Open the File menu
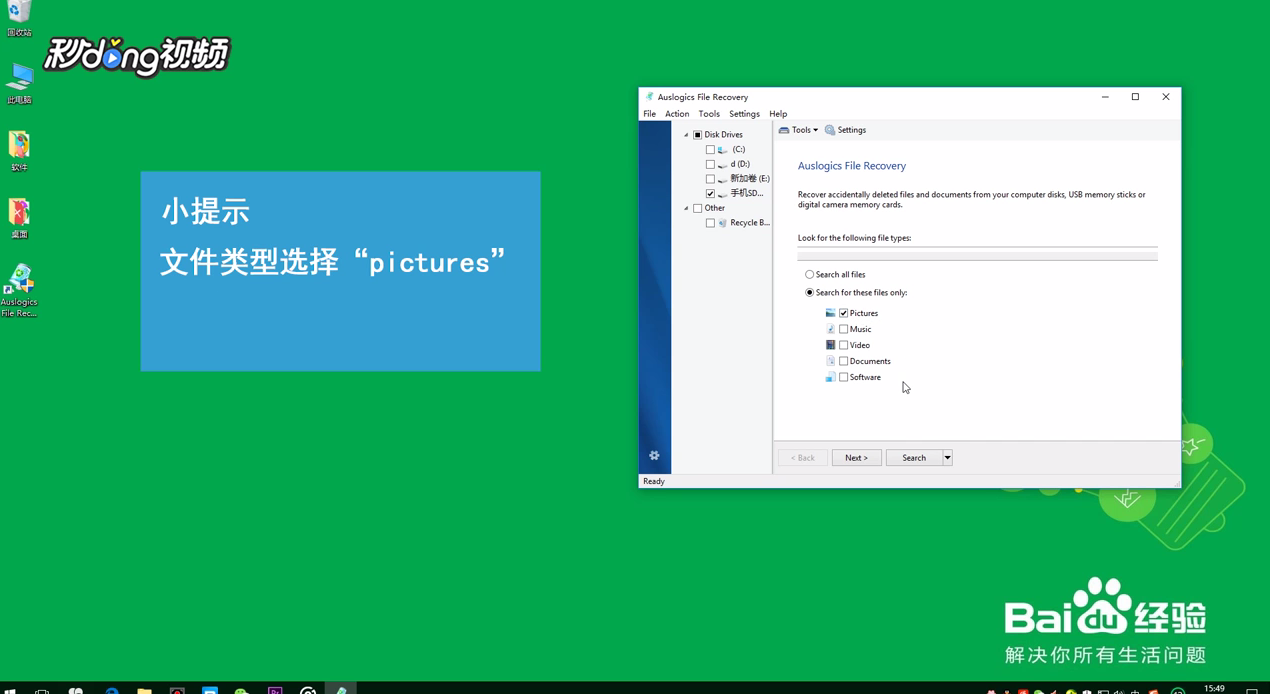 pos(650,114)
